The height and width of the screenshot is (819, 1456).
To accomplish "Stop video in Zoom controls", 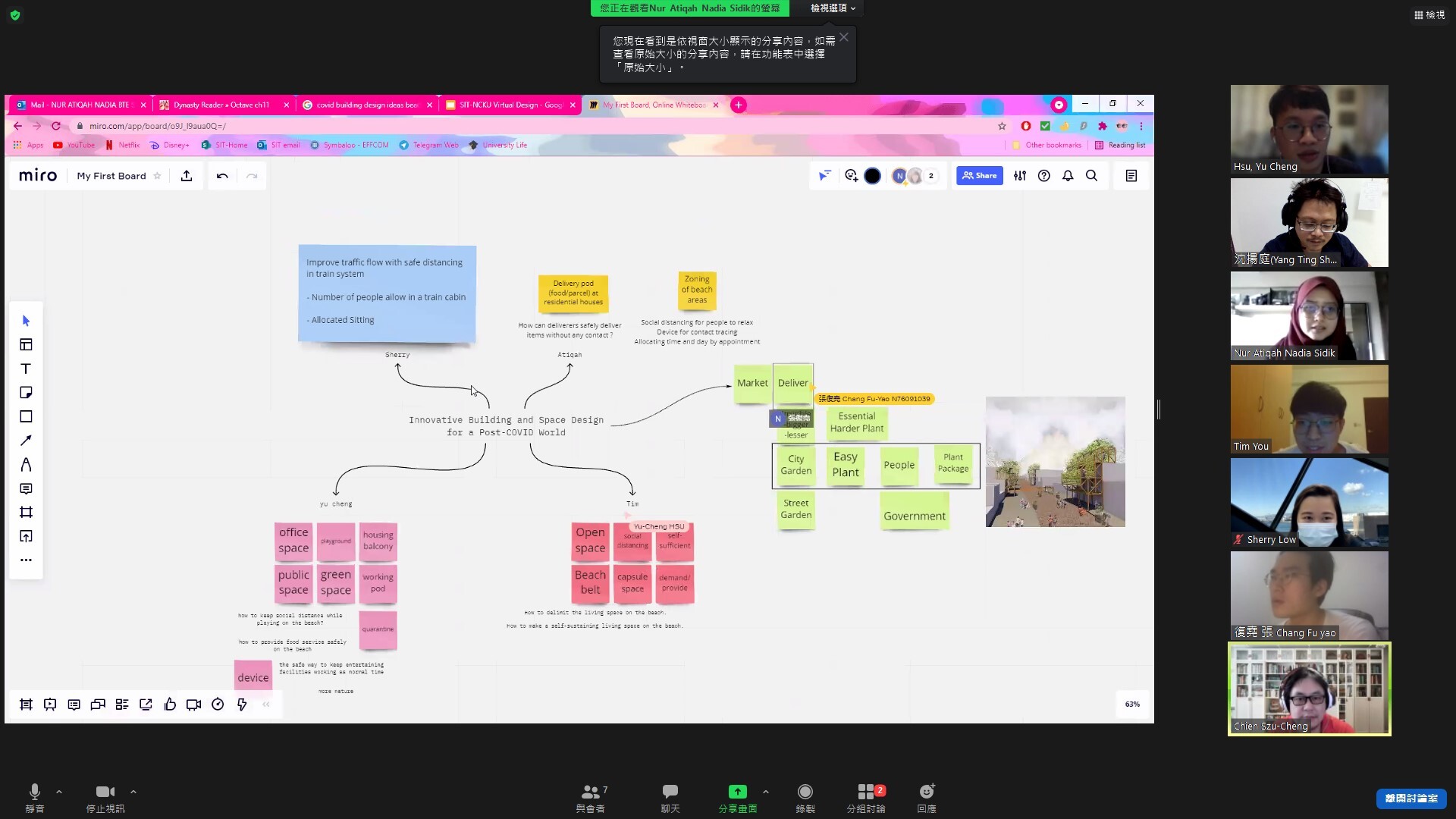I will point(105,798).
